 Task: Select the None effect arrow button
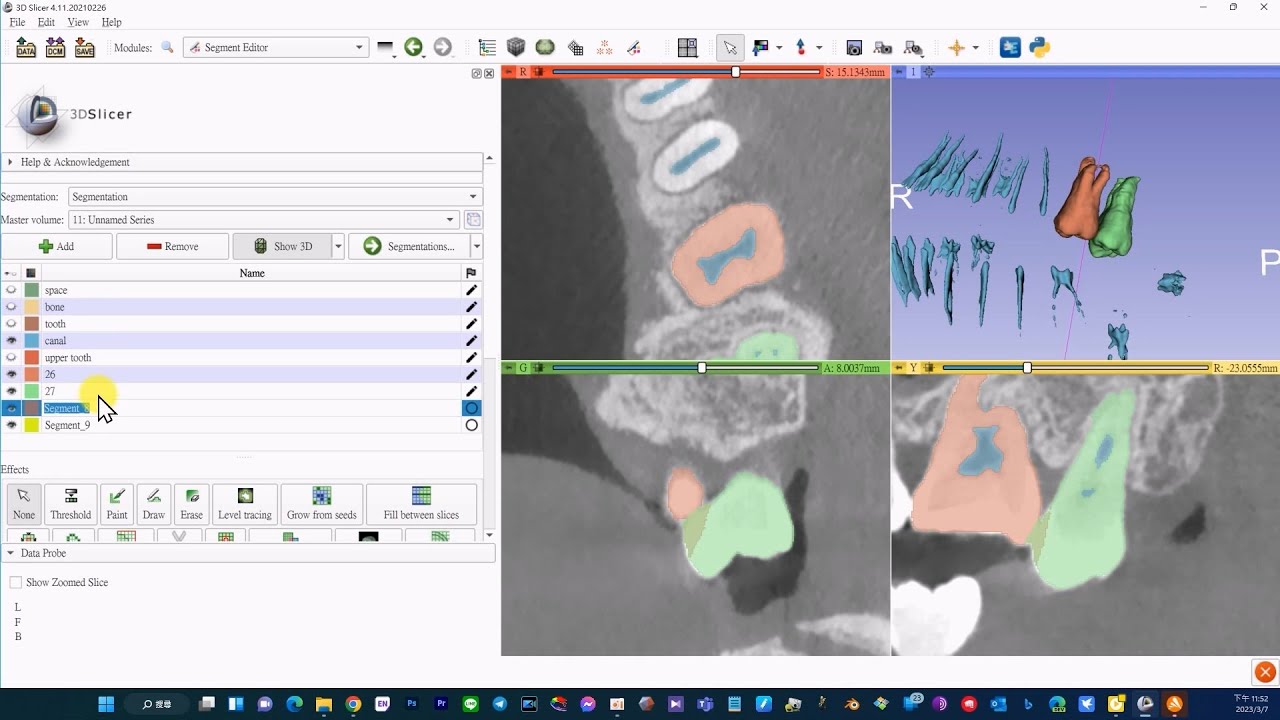(24, 504)
